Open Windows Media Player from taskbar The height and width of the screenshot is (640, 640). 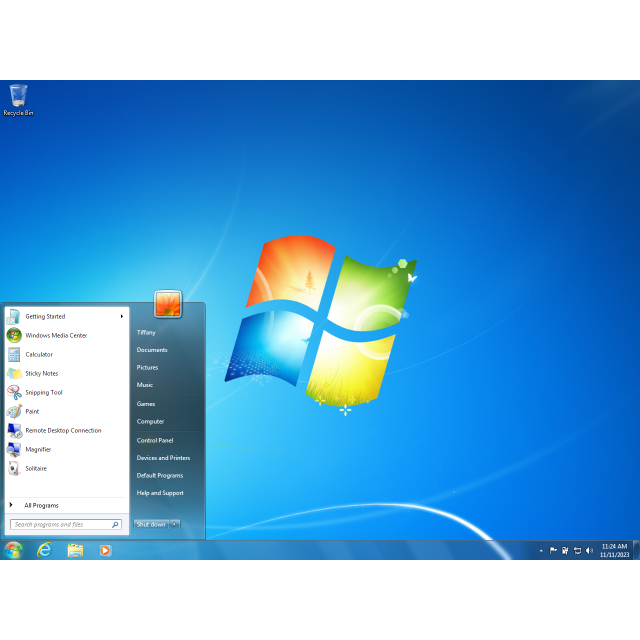(x=105, y=550)
